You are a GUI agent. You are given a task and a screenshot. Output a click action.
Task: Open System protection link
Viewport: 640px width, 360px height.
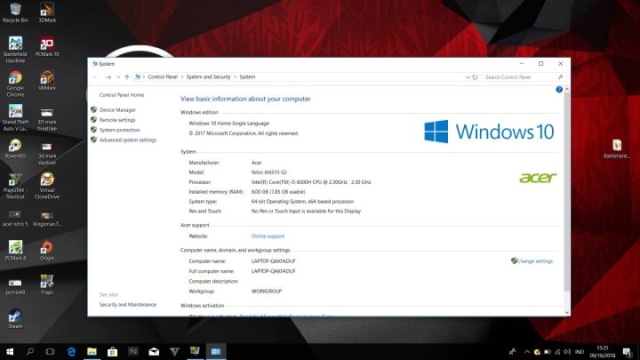pos(120,130)
